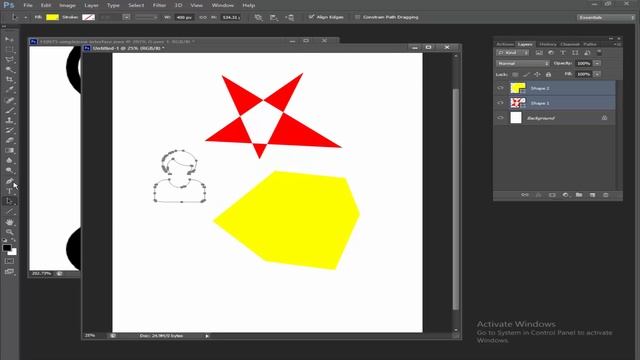Screen dimensions: 640x360
Task: Link width and height icon
Action: click(x=203, y=18)
